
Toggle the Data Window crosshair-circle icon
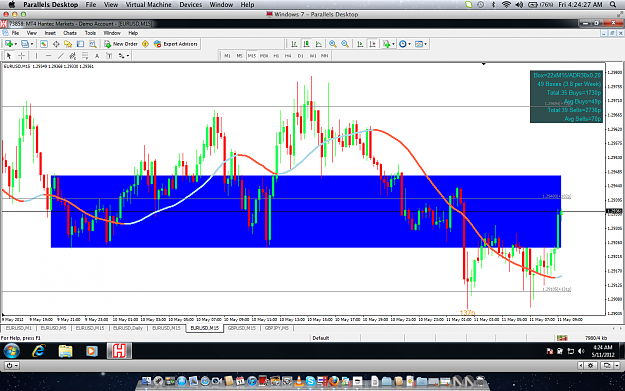click(56, 44)
